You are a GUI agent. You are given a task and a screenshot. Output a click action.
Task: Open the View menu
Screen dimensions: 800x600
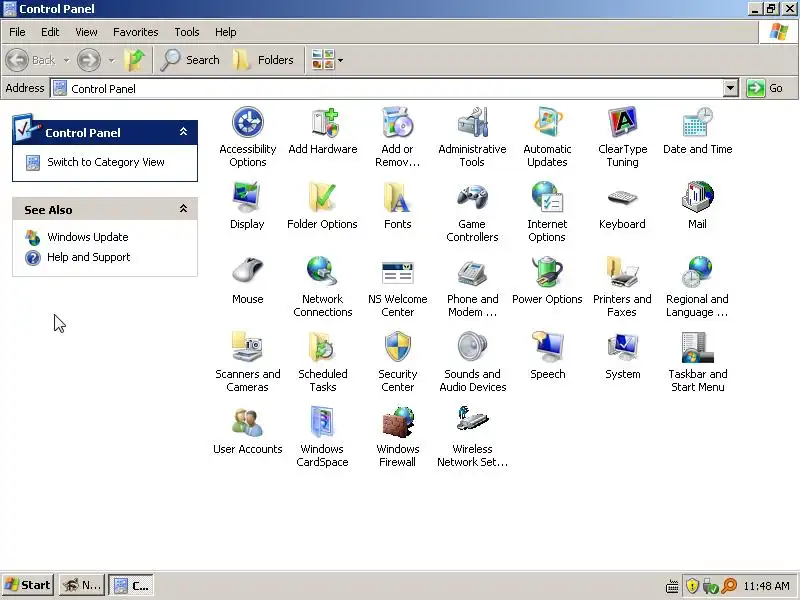(86, 32)
